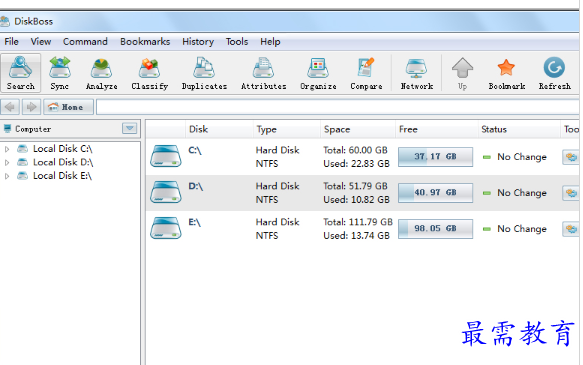This screenshot has height=365, width=583.
Task: Open the History menu
Action: click(198, 42)
